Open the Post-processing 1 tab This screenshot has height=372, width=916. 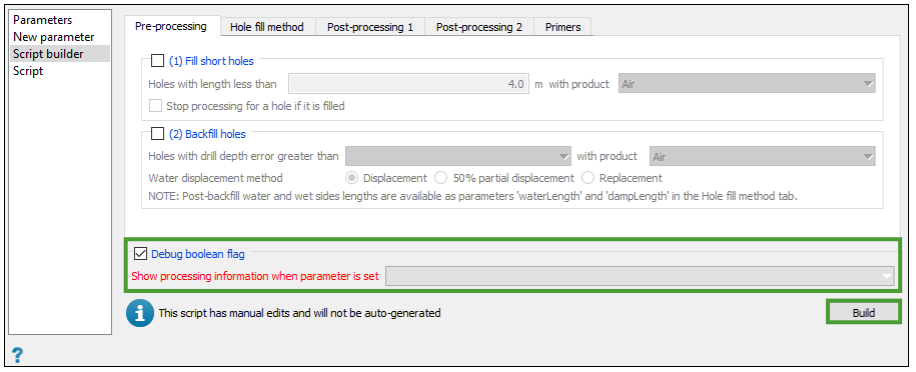[370, 27]
